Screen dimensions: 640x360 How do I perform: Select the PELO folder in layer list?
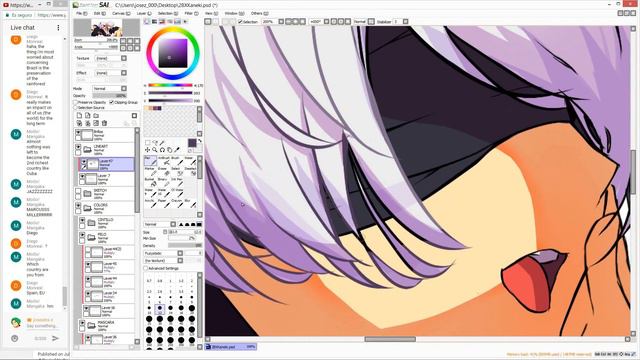(106, 238)
